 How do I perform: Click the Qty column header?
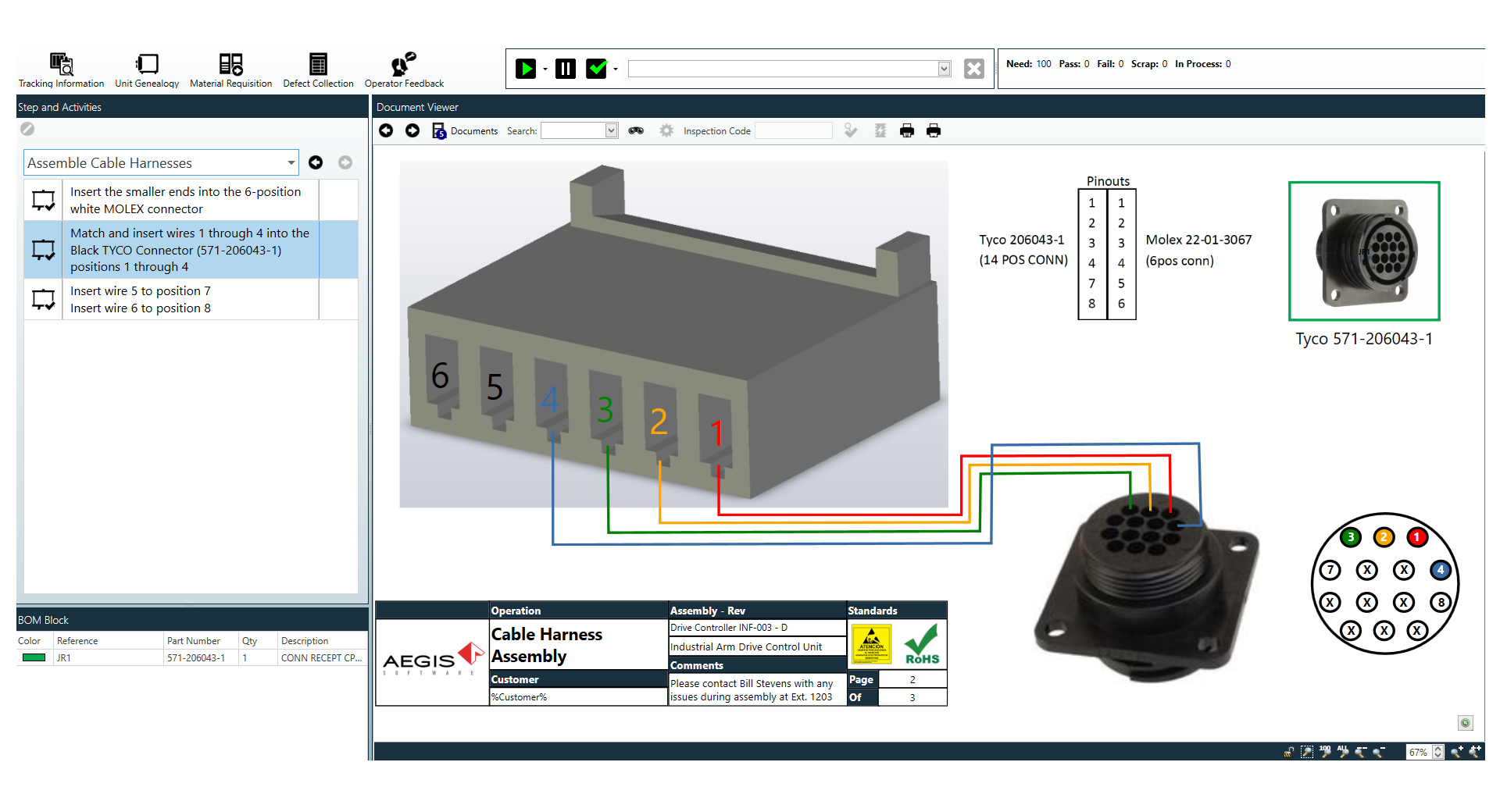[258, 641]
